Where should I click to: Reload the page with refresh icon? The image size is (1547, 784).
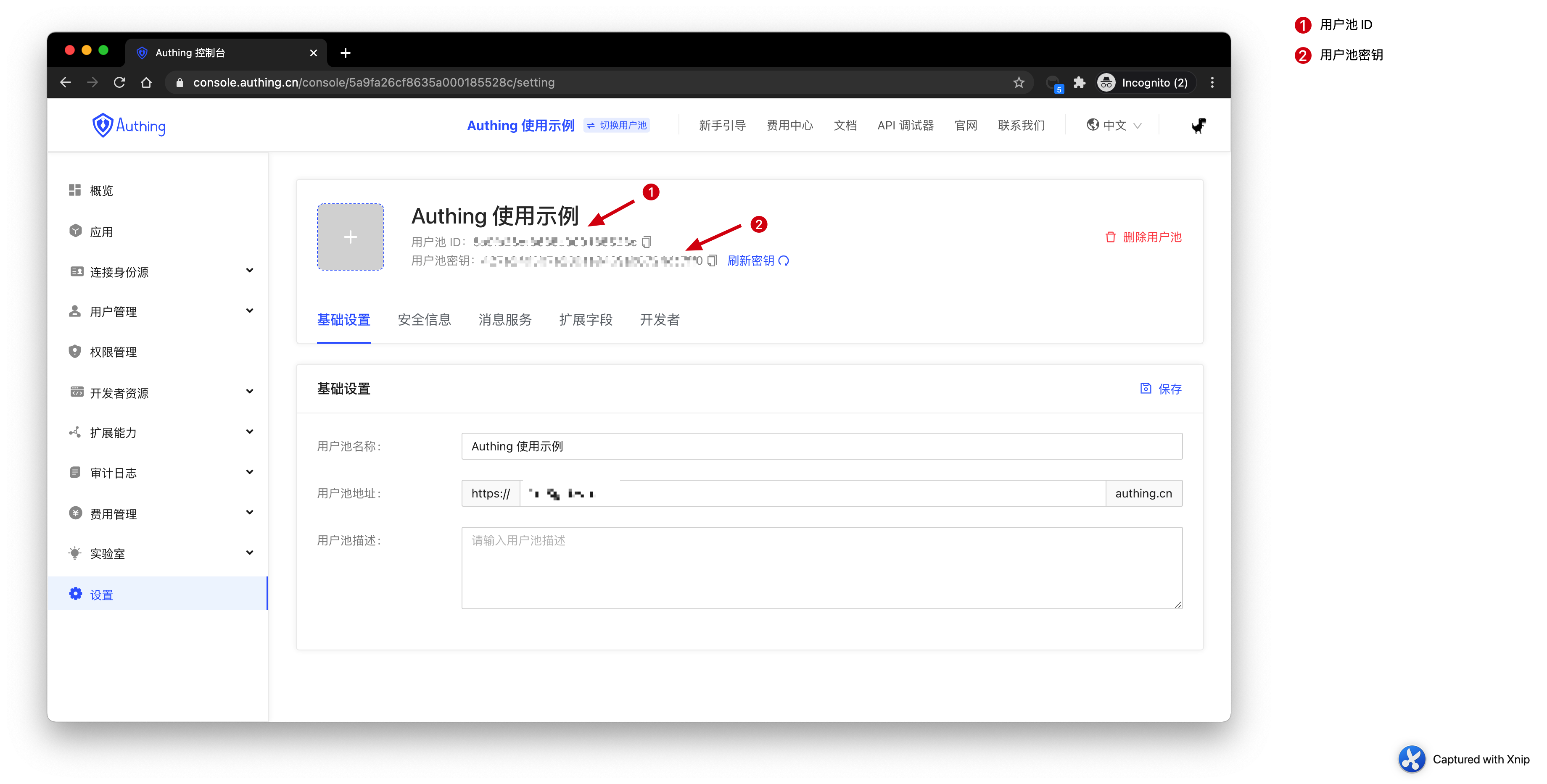tap(119, 82)
